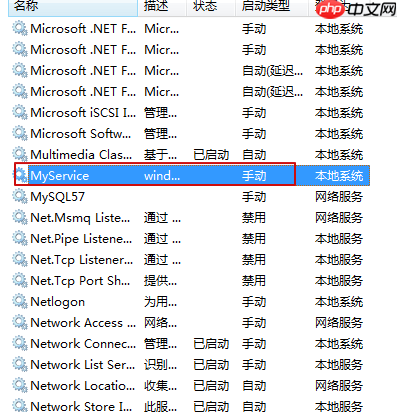
Task: Click 已启动 status in Network Connec... row
Action: 211,344
